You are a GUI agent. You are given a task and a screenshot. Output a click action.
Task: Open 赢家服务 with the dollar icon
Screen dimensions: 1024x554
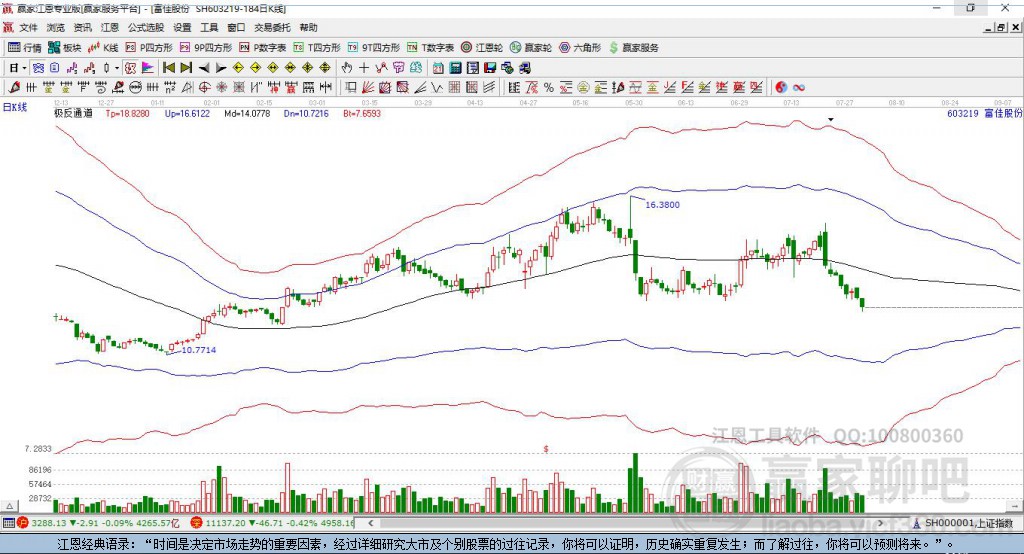click(633, 48)
